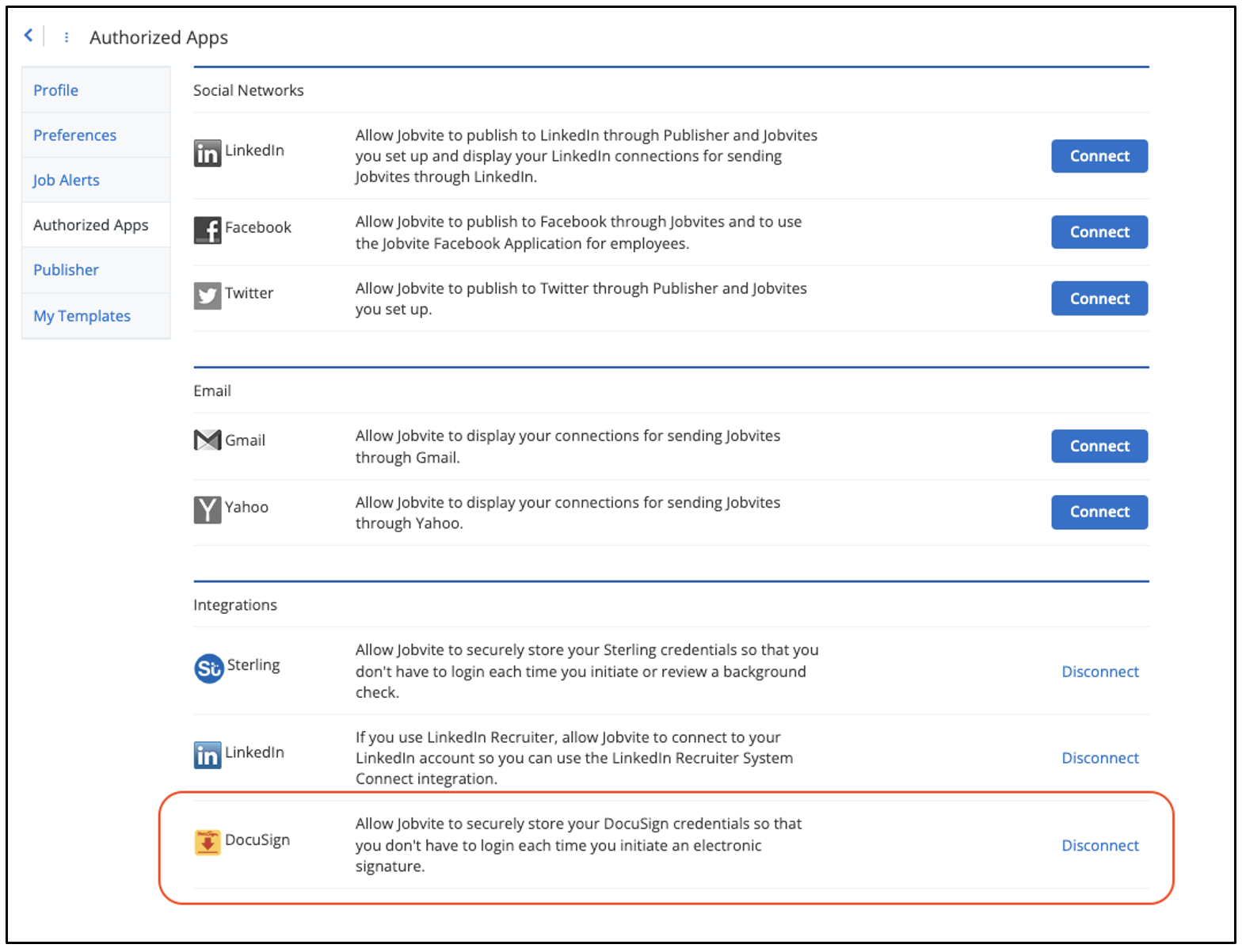Open the three-dot menu beside Authorized Apps
Viewport: 1242px width, 952px height.
67,37
